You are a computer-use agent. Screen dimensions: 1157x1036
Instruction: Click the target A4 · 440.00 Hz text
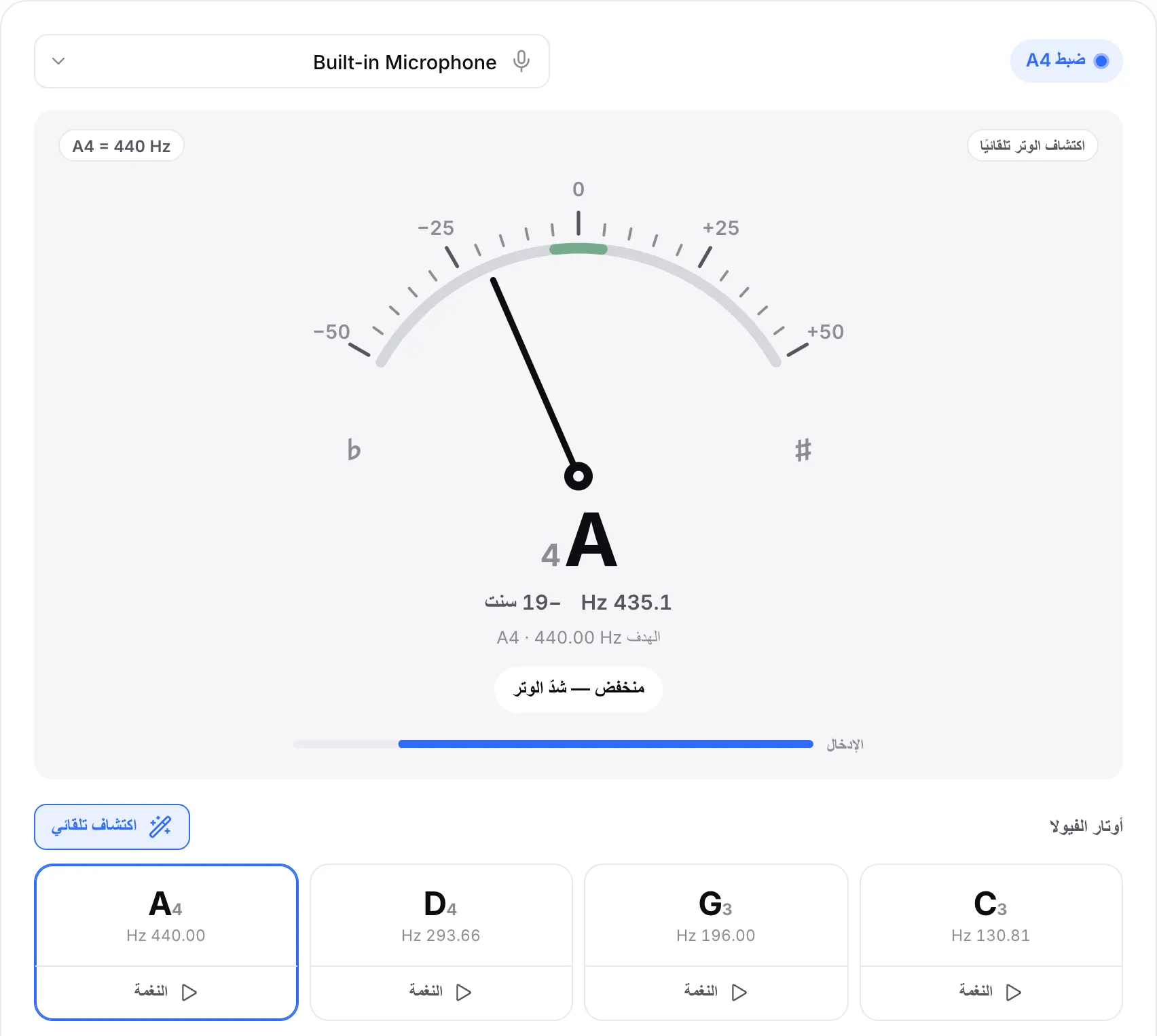click(x=578, y=637)
